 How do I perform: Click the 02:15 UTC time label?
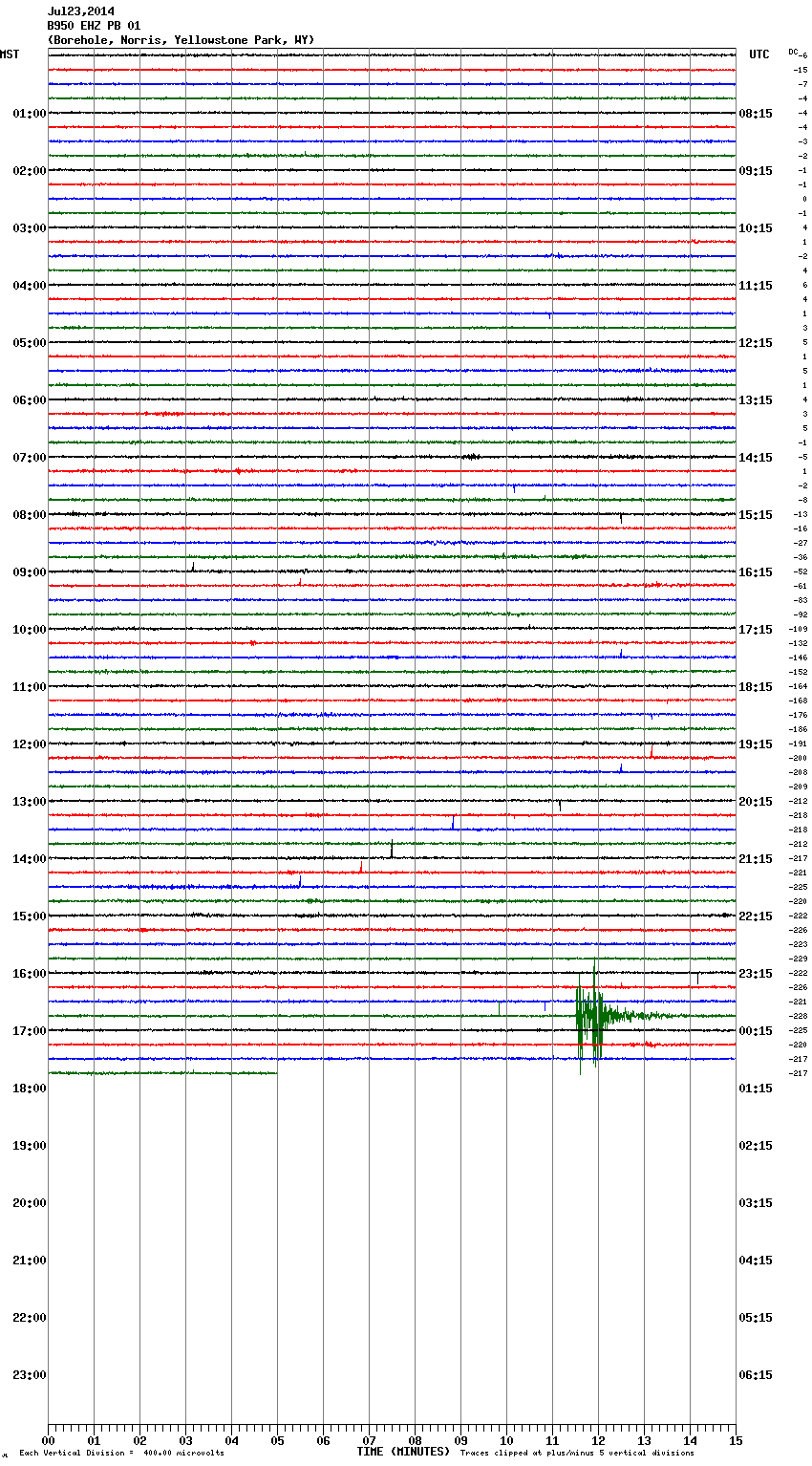click(756, 1146)
